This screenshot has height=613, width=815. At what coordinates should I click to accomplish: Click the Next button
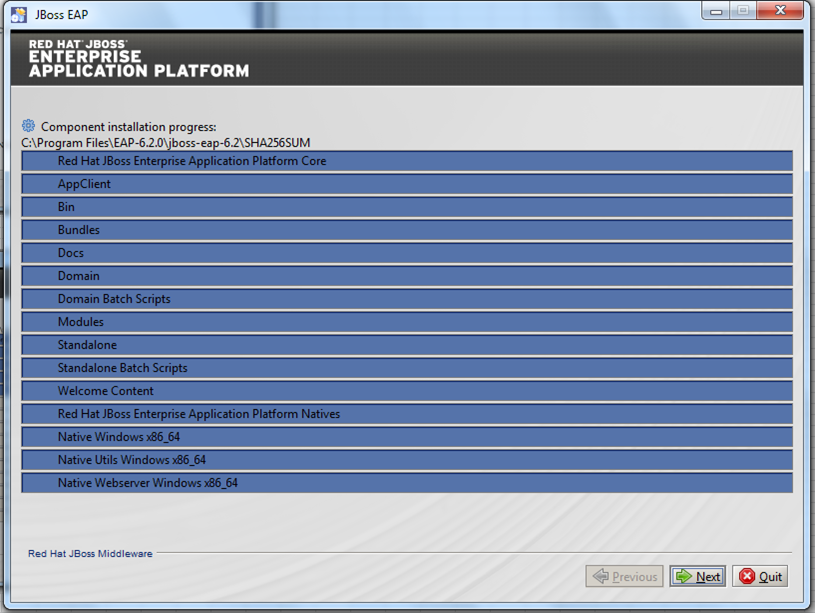click(x=698, y=576)
